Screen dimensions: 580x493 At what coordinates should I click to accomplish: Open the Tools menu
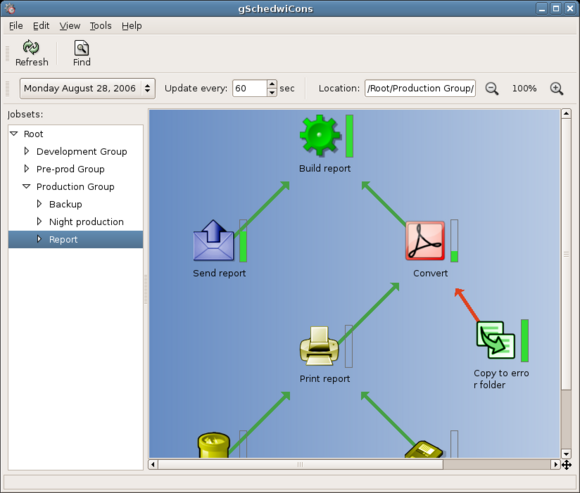pos(100,26)
